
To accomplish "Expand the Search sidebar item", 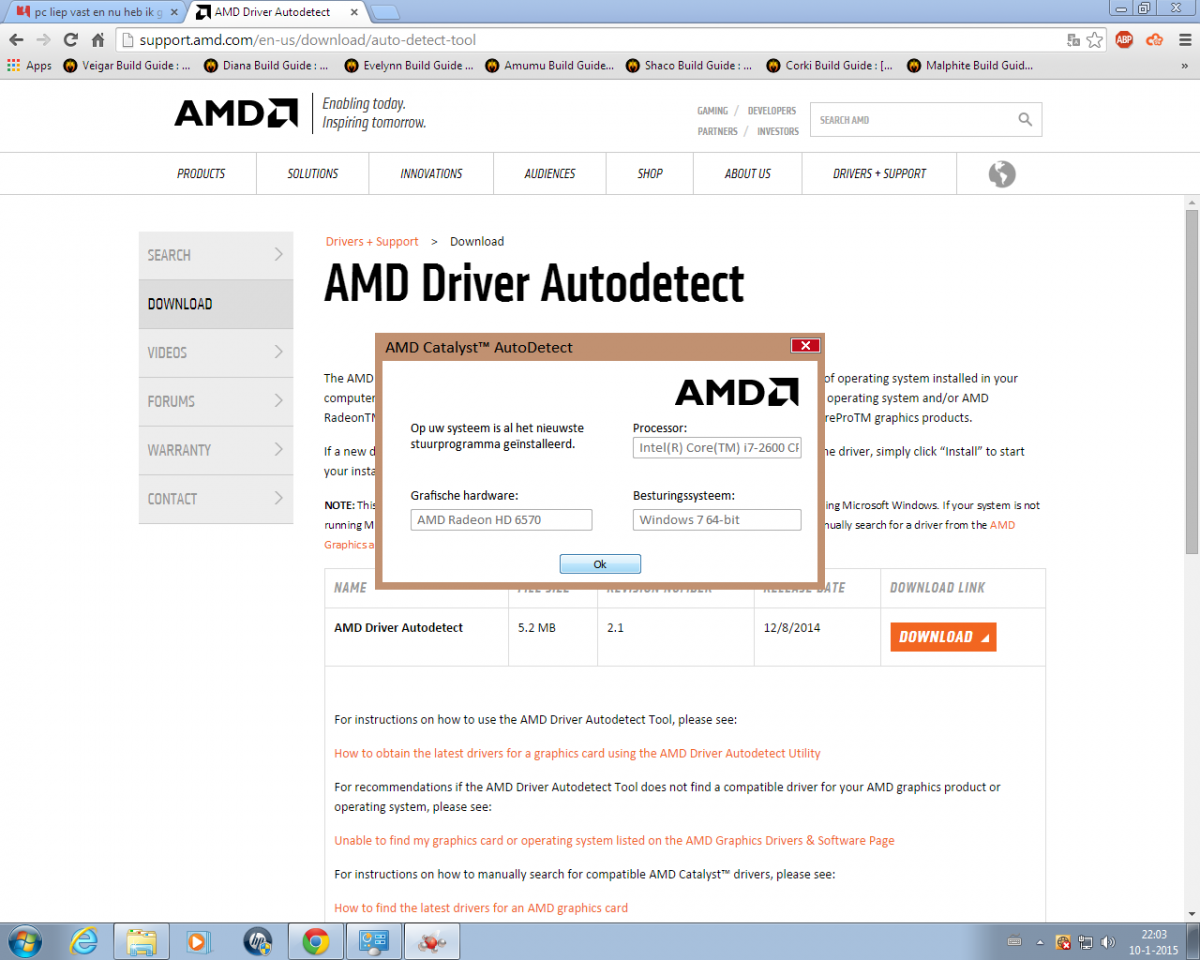I will coord(216,255).
